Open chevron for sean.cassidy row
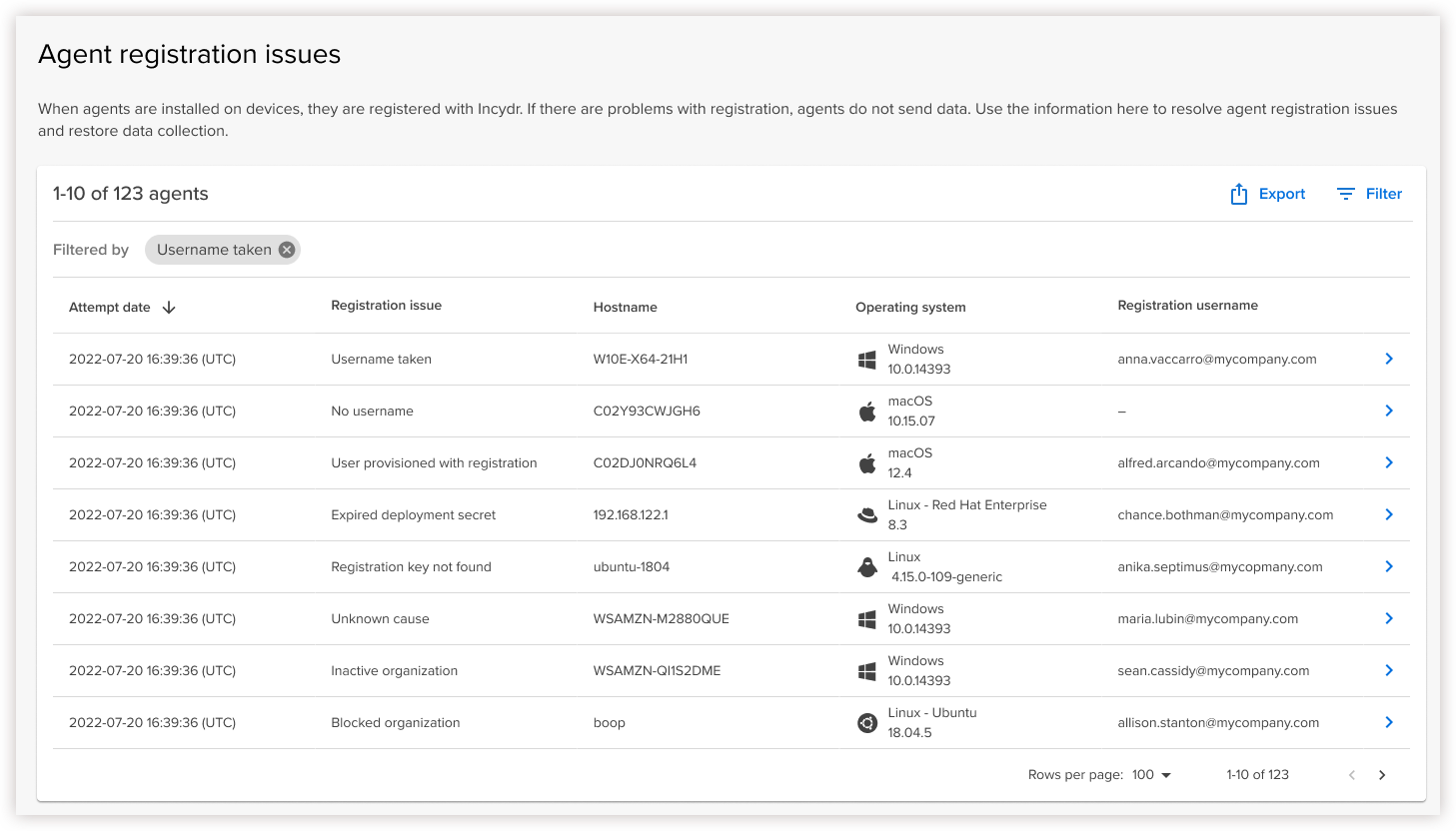The height and width of the screenshot is (831, 1456). pyautogui.click(x=1388, y=670)
